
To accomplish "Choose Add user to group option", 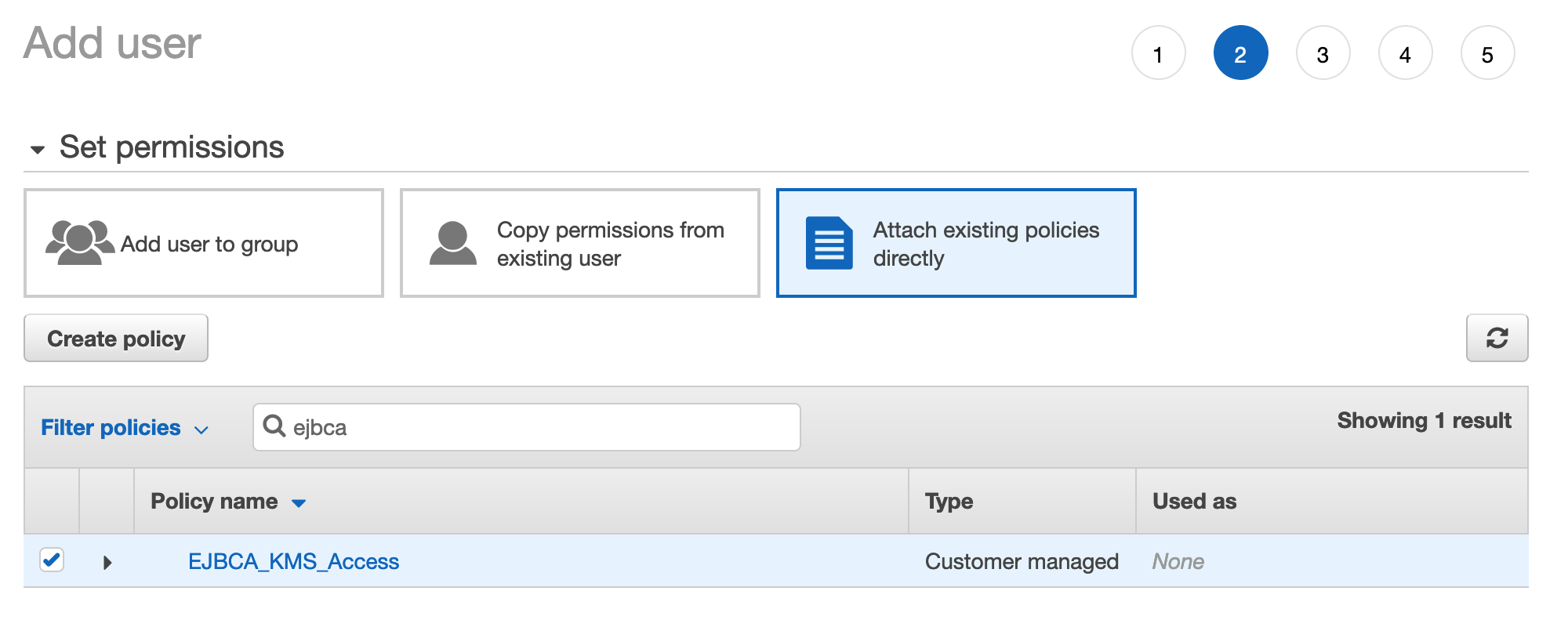I will click(204, 243).
